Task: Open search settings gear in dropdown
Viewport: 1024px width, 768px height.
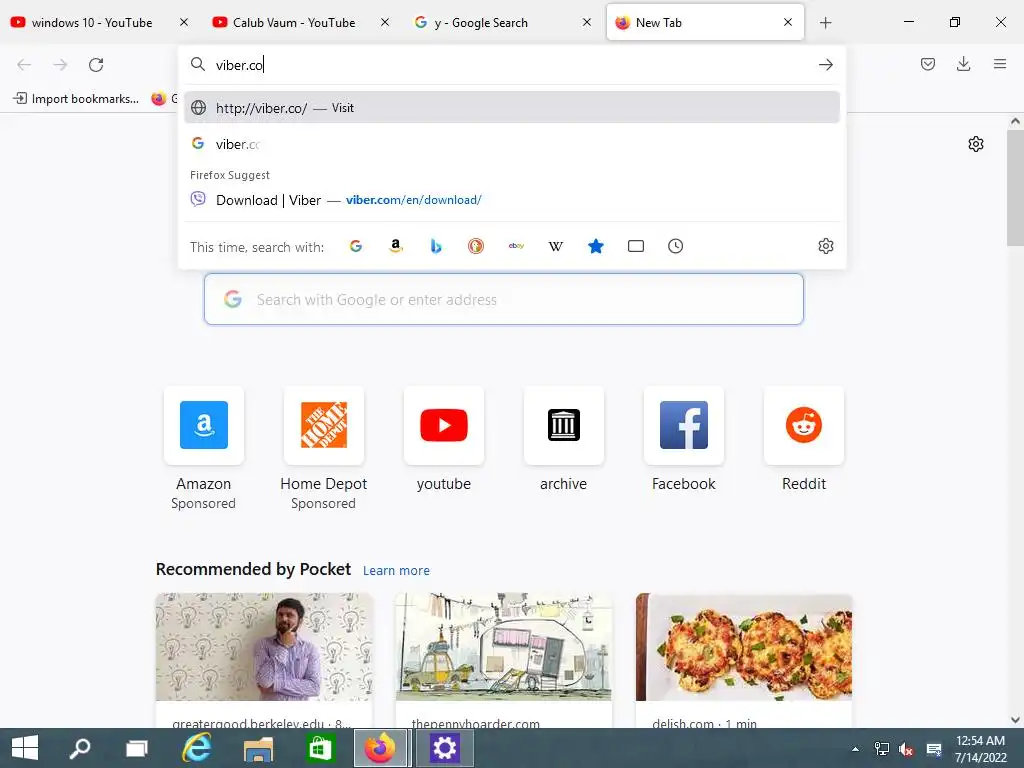Action: click(825, 246)
